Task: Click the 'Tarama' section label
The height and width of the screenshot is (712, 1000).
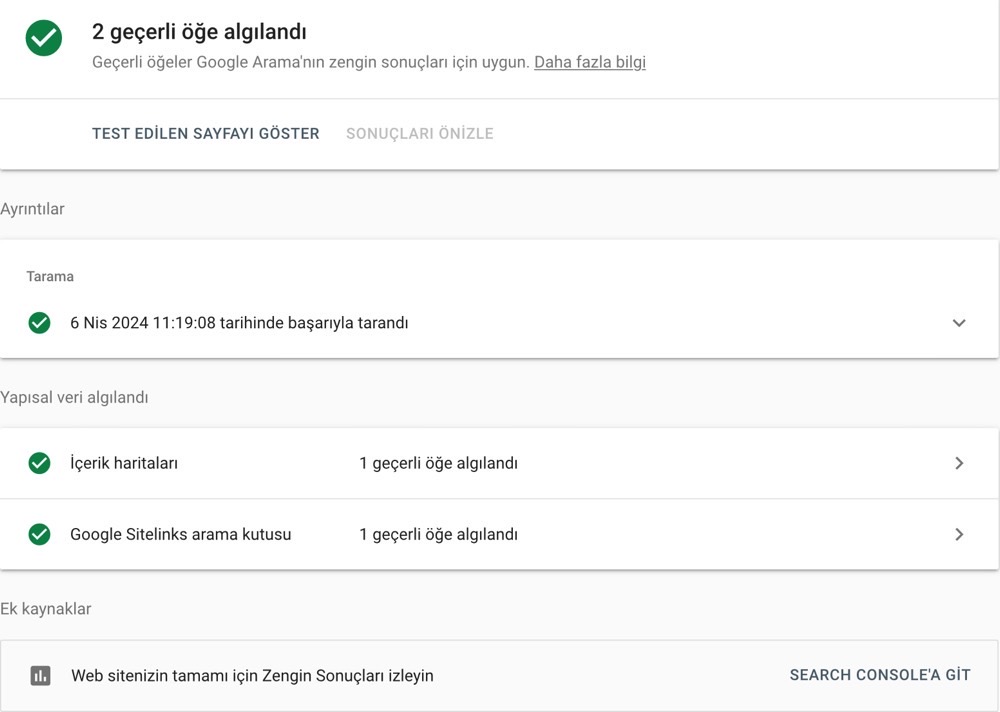Action: pyautogui.click(x=50, y=276)
